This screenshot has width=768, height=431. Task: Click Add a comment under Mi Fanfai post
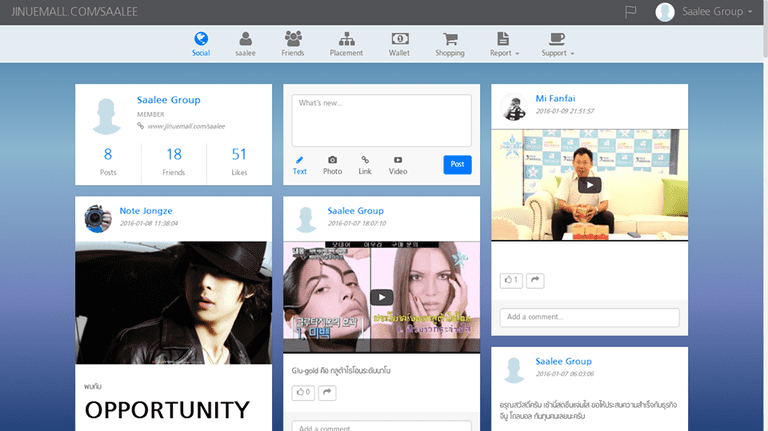[590, 317]
